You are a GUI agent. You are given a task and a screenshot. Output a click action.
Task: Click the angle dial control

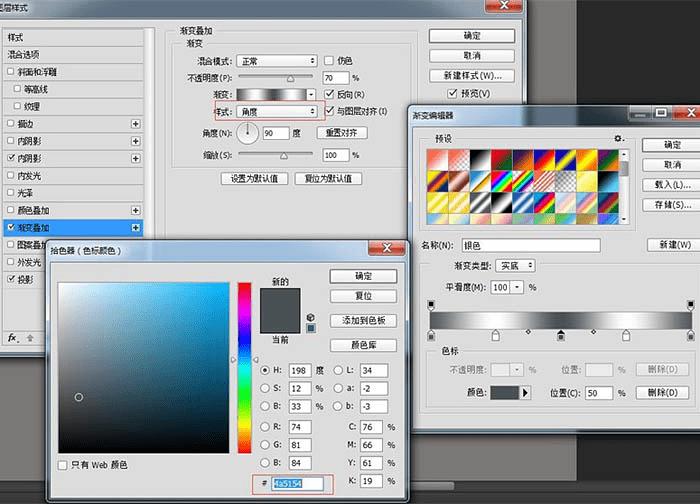point(247,133)
